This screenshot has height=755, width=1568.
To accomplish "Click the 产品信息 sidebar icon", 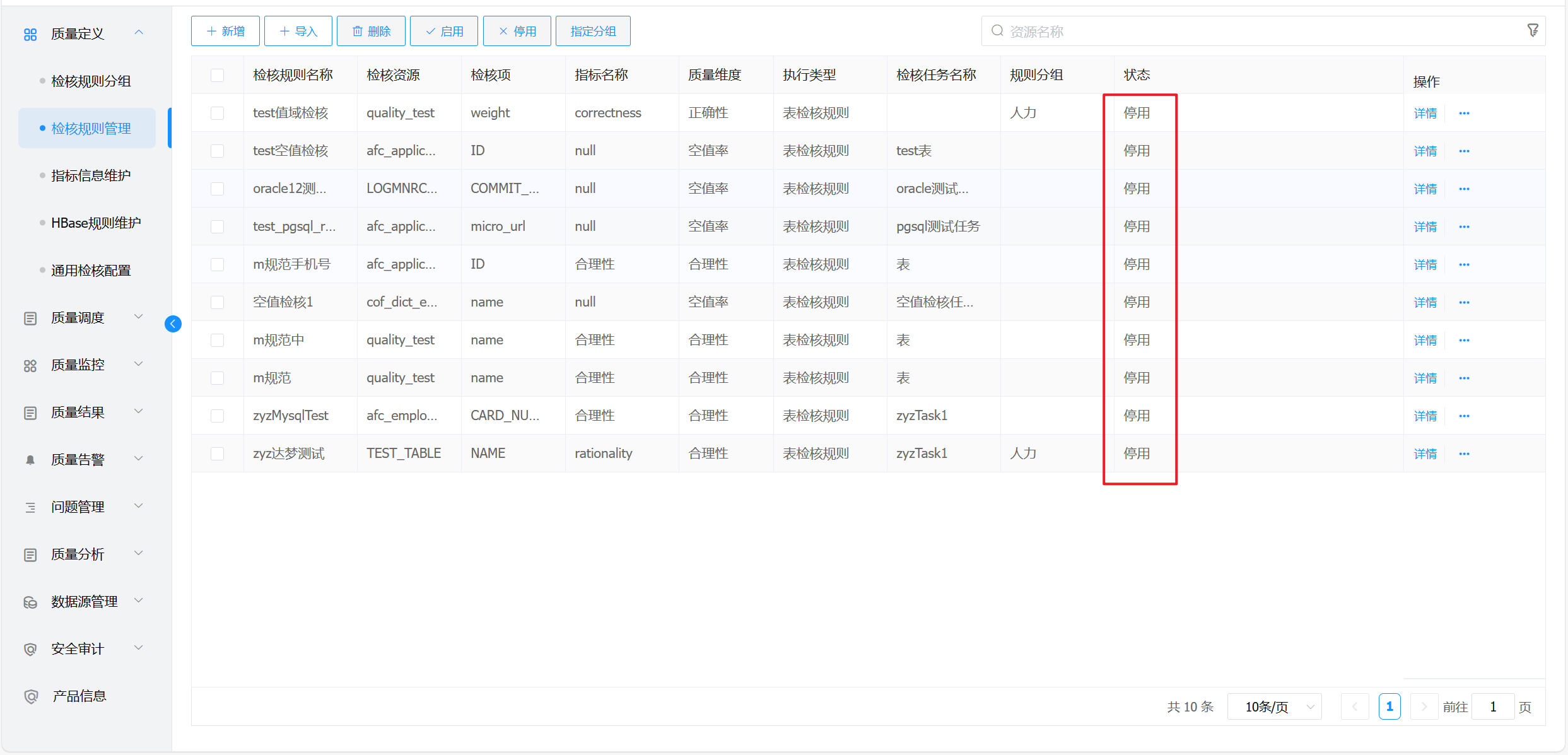I will [x=30, y=696].
